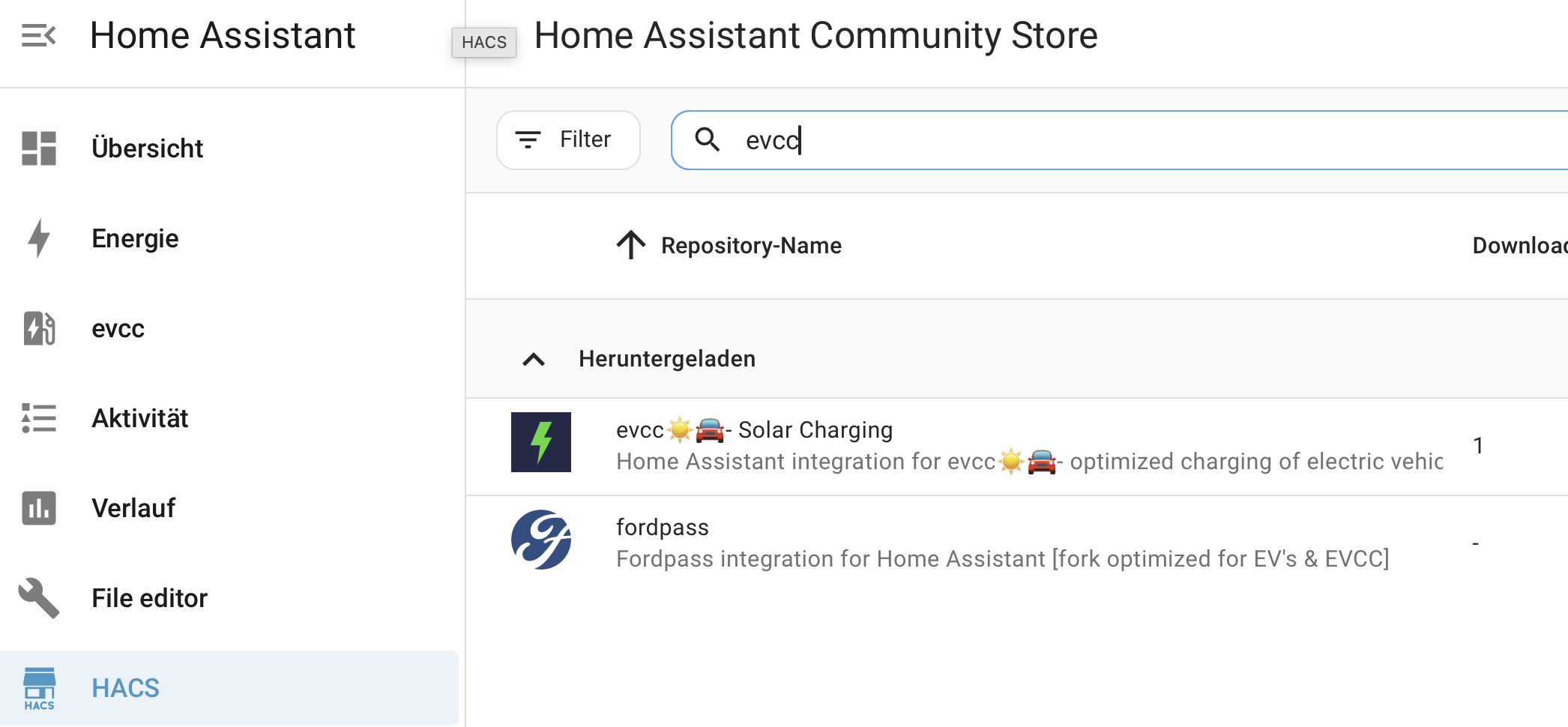1568x727 pixels.
Task: Toggle sort order arrow for Repository-Name
Action: [631, 245]
